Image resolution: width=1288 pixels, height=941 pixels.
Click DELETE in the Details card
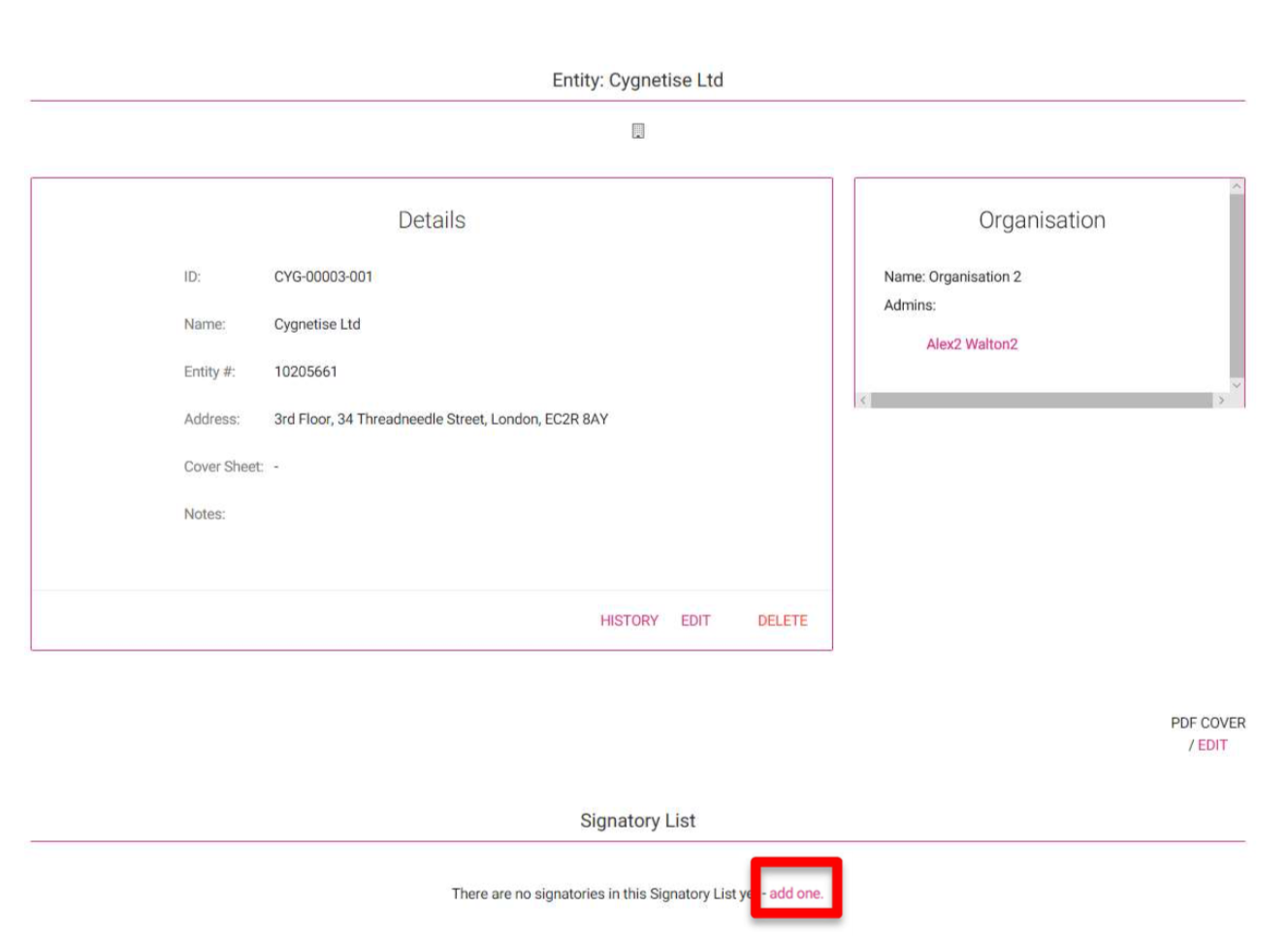783,621
